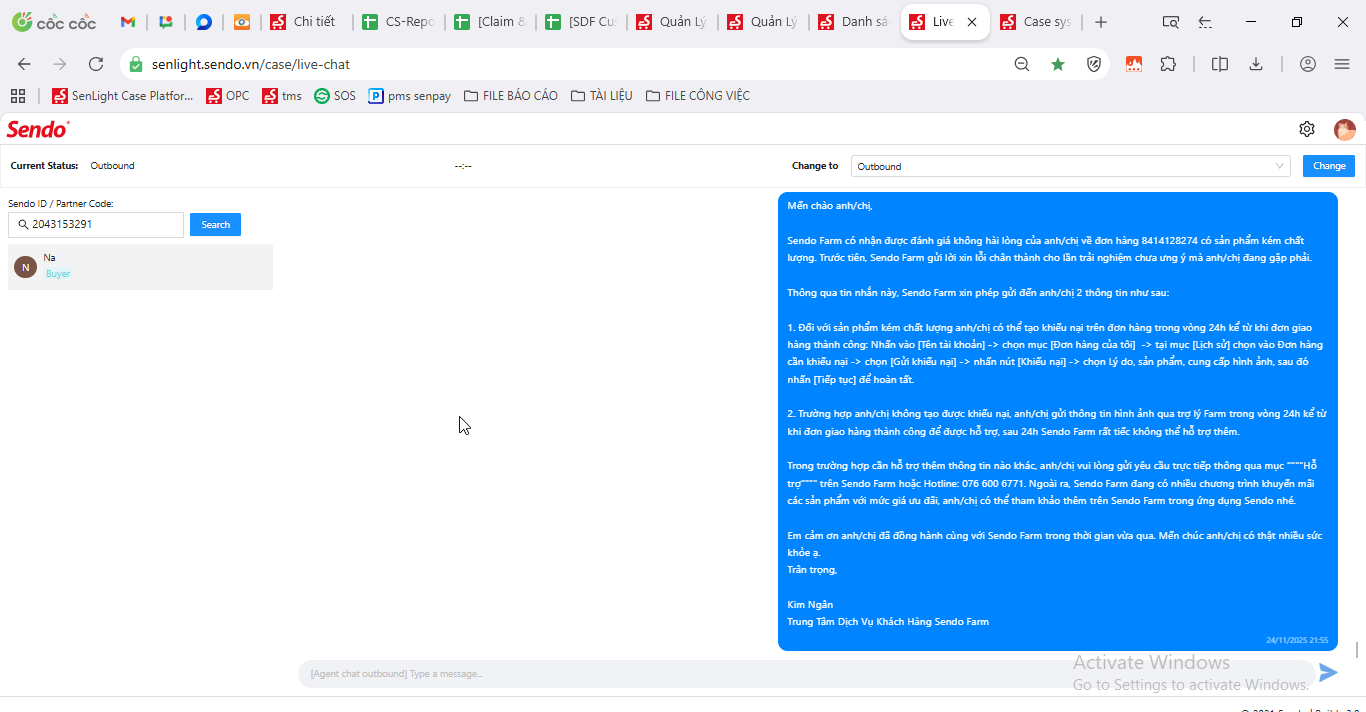Open the red extension icon in toolbar
Screen dimensions: 1366x712
(1134, 64)
